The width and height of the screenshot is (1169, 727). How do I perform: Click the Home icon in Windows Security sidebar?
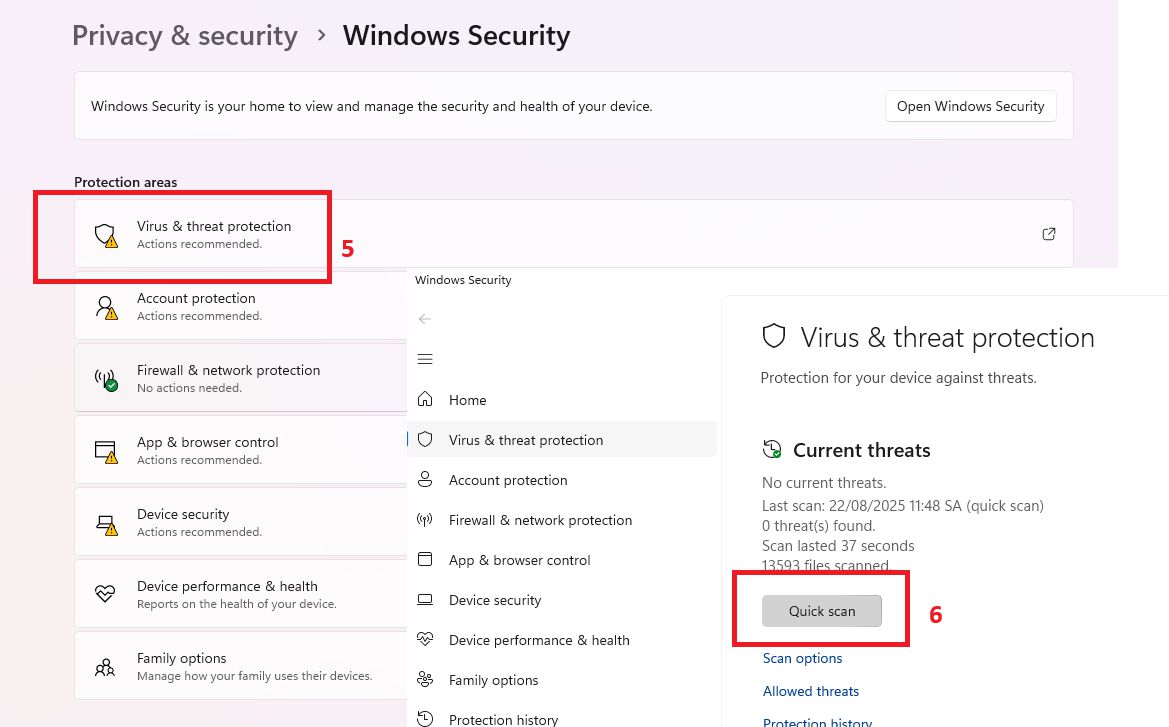[425, 399]
